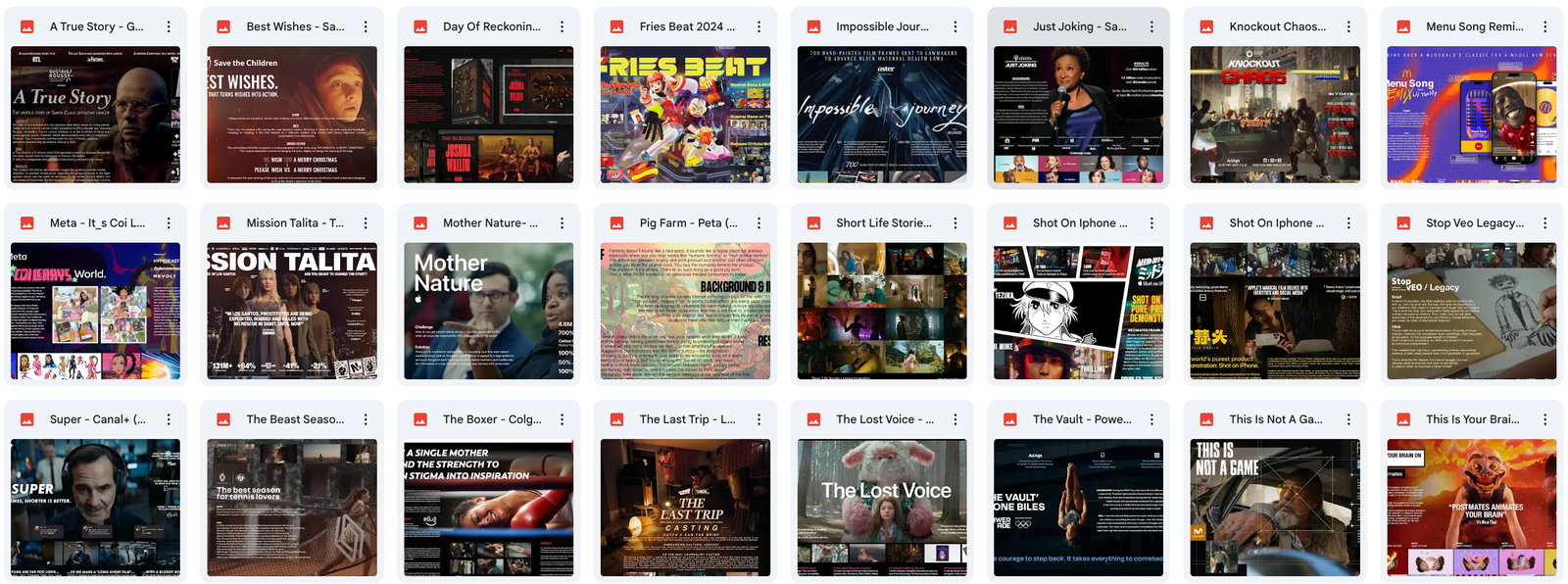Screen dimensions: 1568x584
Task: Click PDF icon beside This Is Your Brain title
Action: [1403, 418]
